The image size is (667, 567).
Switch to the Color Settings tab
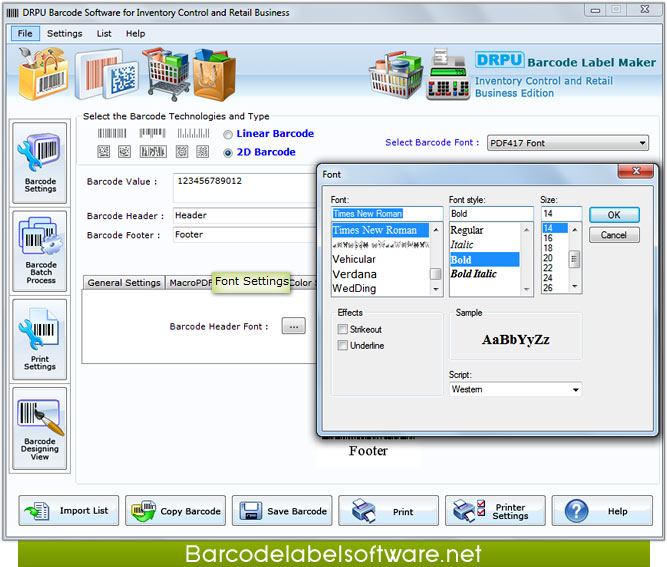tap(303, 282)
